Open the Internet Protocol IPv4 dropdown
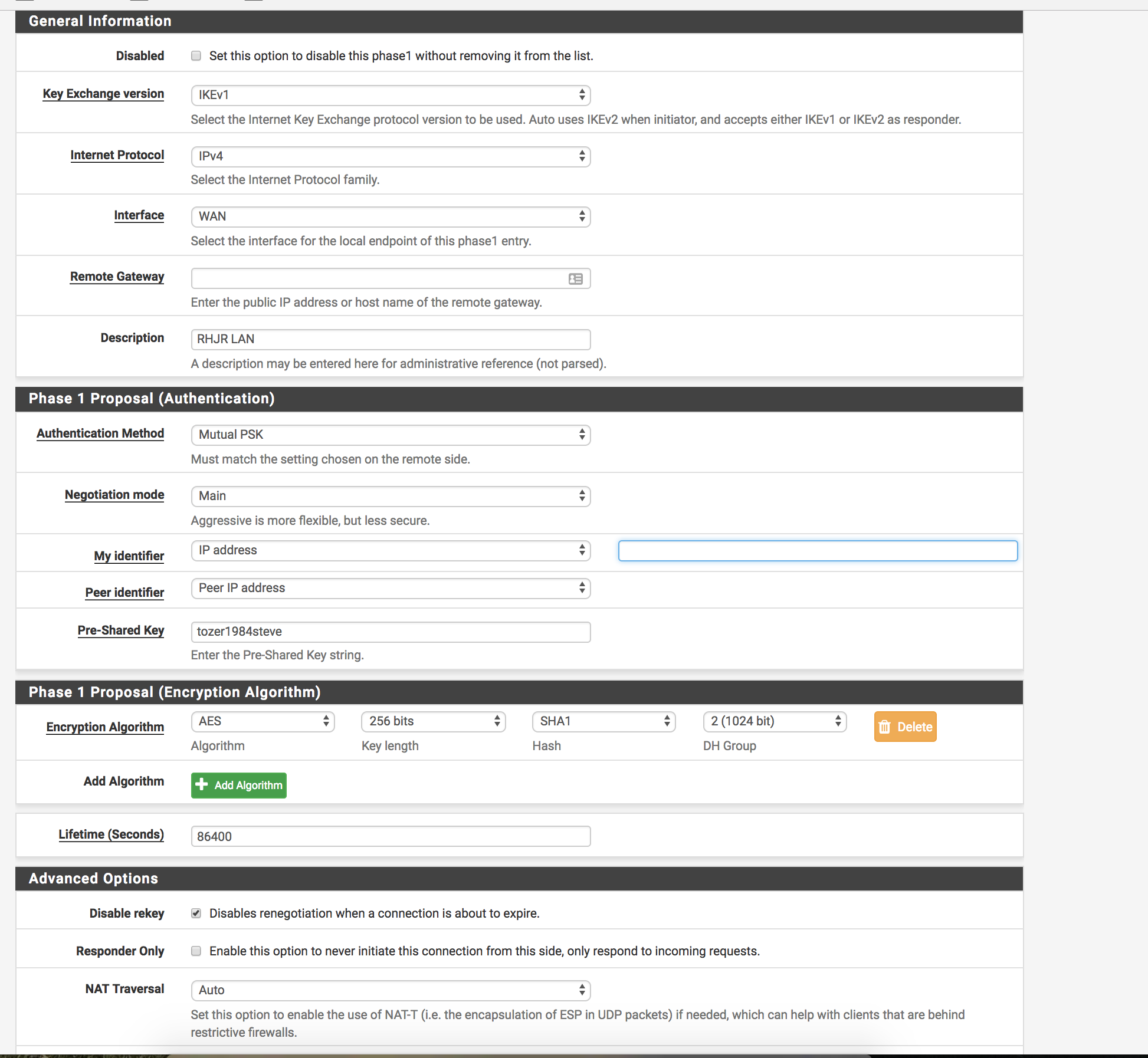 (391, 156)
